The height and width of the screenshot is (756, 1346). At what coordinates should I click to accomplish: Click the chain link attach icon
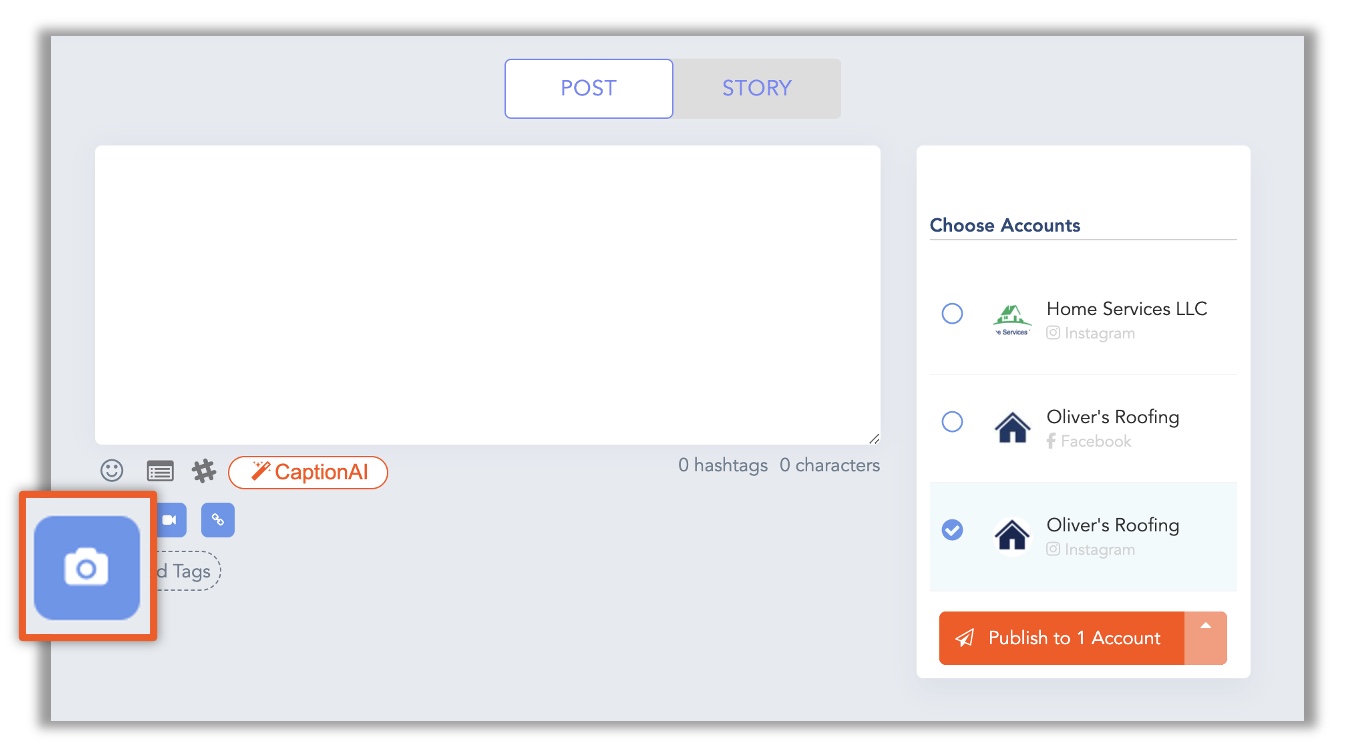218,520
